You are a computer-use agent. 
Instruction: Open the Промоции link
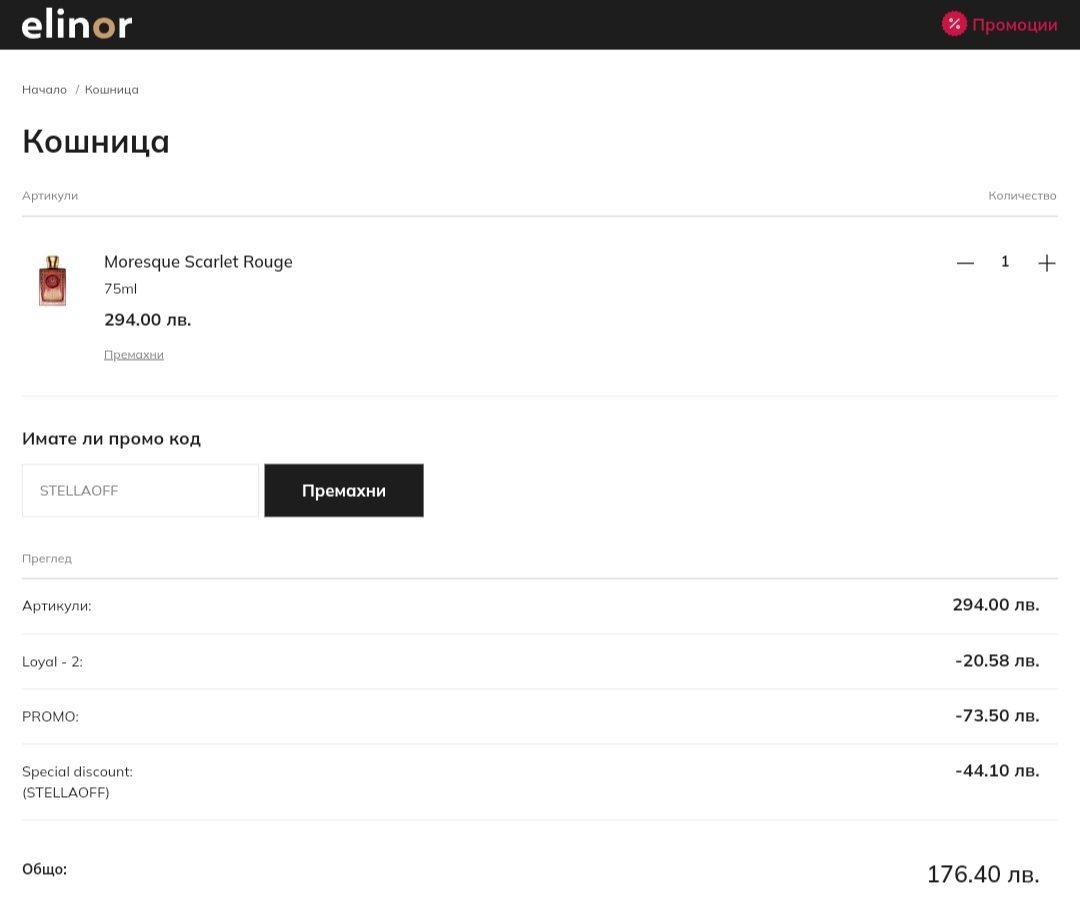pyautogui.click(x=1014, y=25)
